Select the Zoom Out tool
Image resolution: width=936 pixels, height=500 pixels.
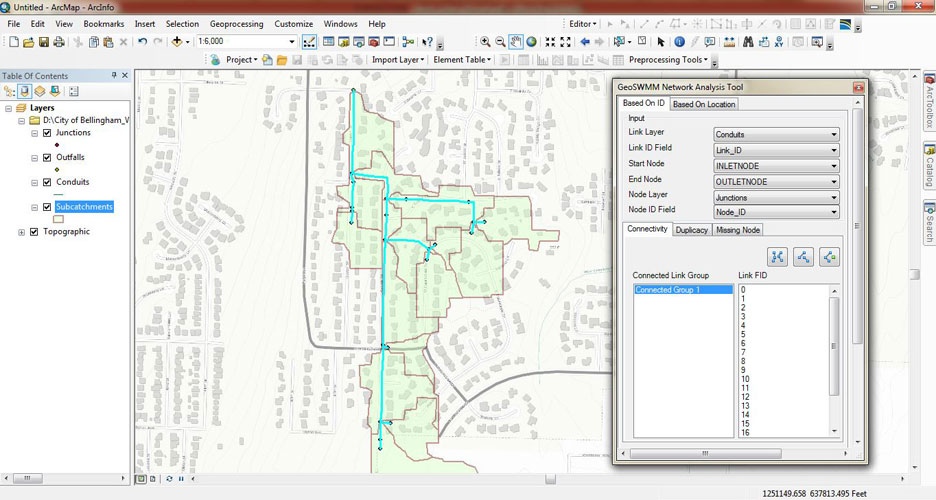[500, 42]
